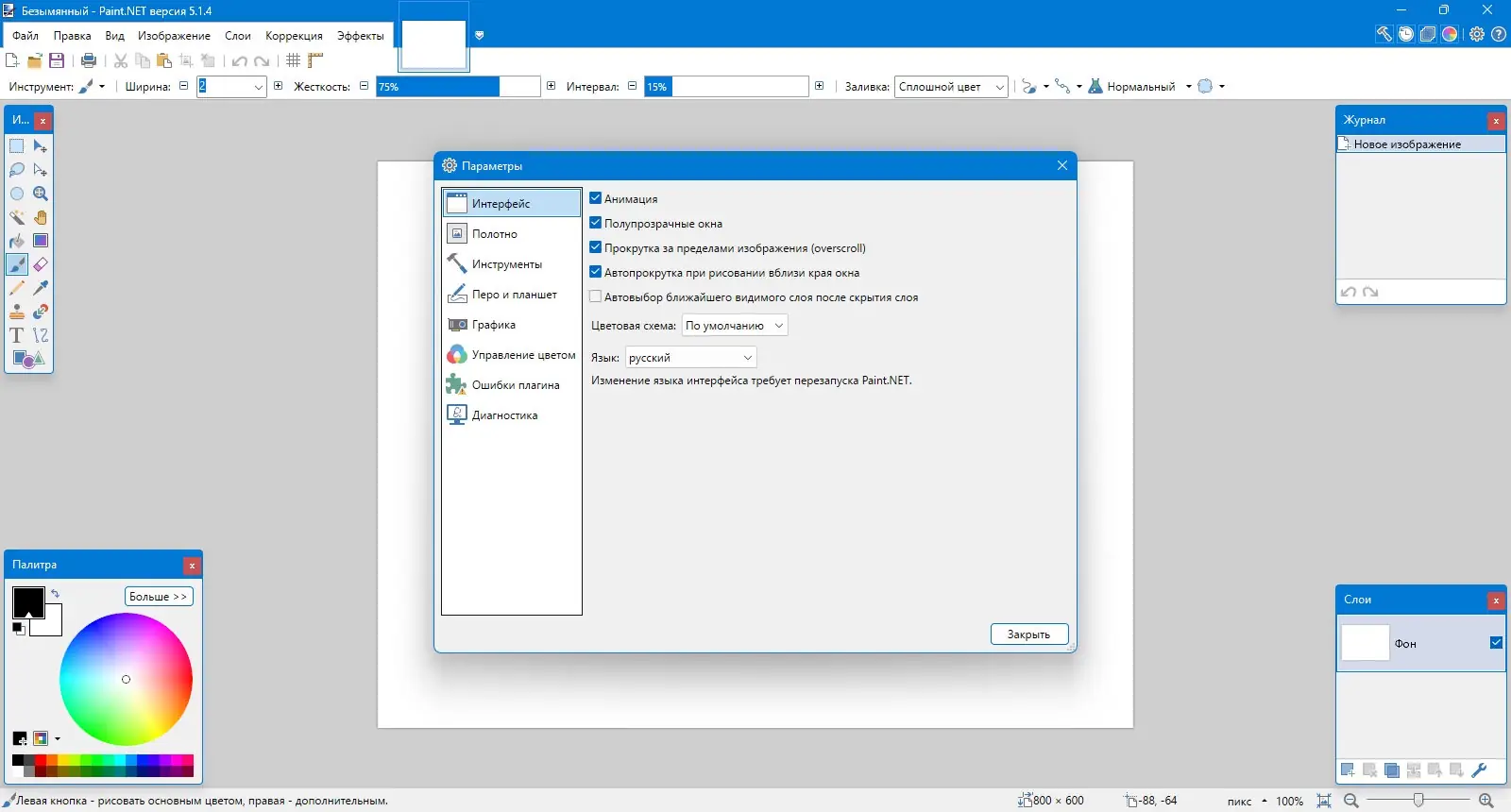Screen dimensions: 1511x812
Task: Enable Автовыбор ближайшего видимого слоя checkbox
Action: tap(595, 296)
